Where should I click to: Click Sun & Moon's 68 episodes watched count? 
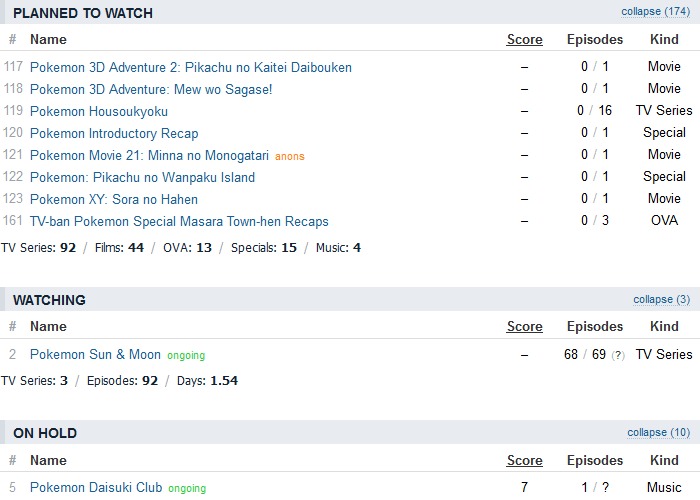click(571, 355)
